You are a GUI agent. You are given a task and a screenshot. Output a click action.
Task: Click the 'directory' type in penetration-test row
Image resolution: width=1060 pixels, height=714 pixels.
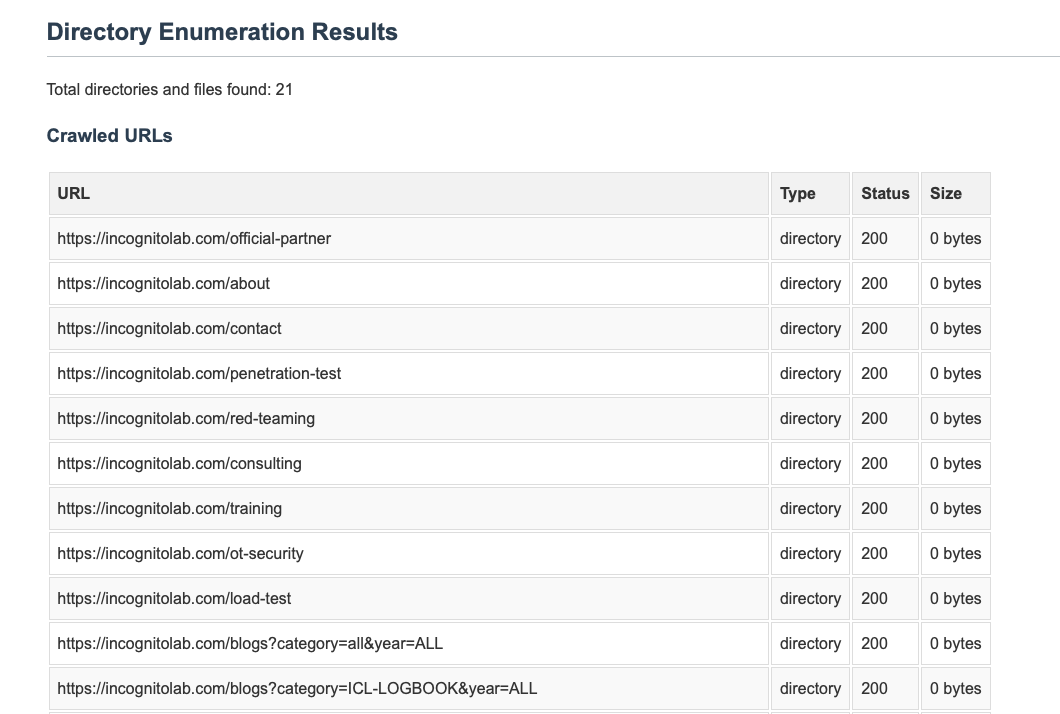[x=811, y=373]
